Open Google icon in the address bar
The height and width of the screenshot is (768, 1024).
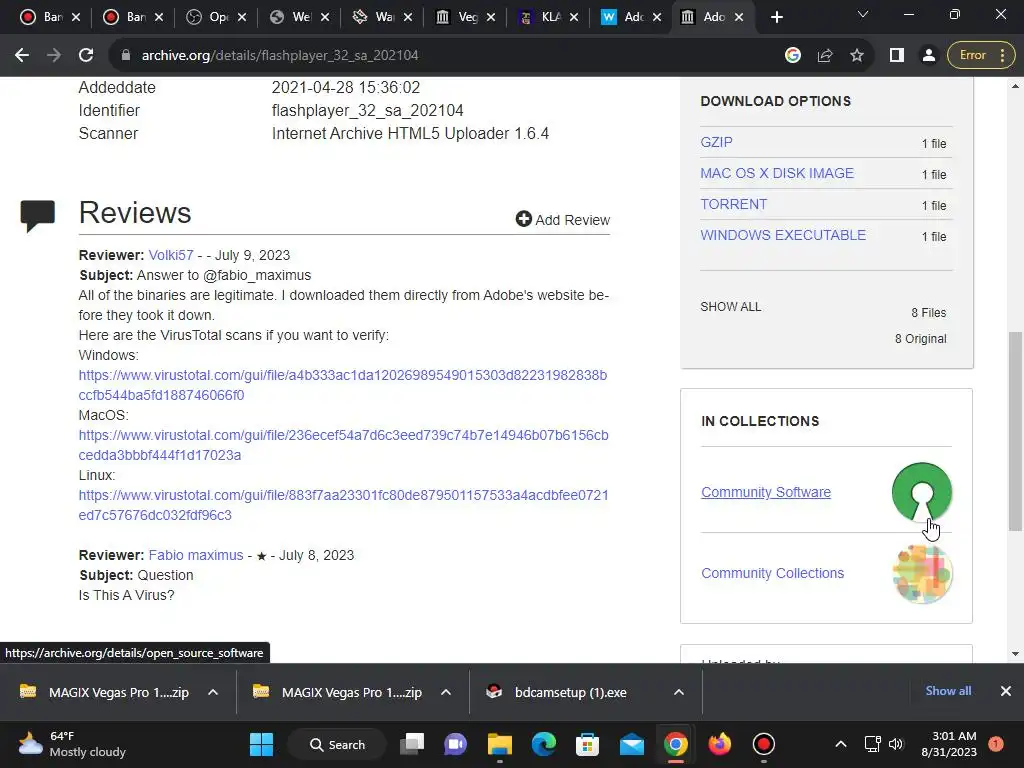(793, 56)
